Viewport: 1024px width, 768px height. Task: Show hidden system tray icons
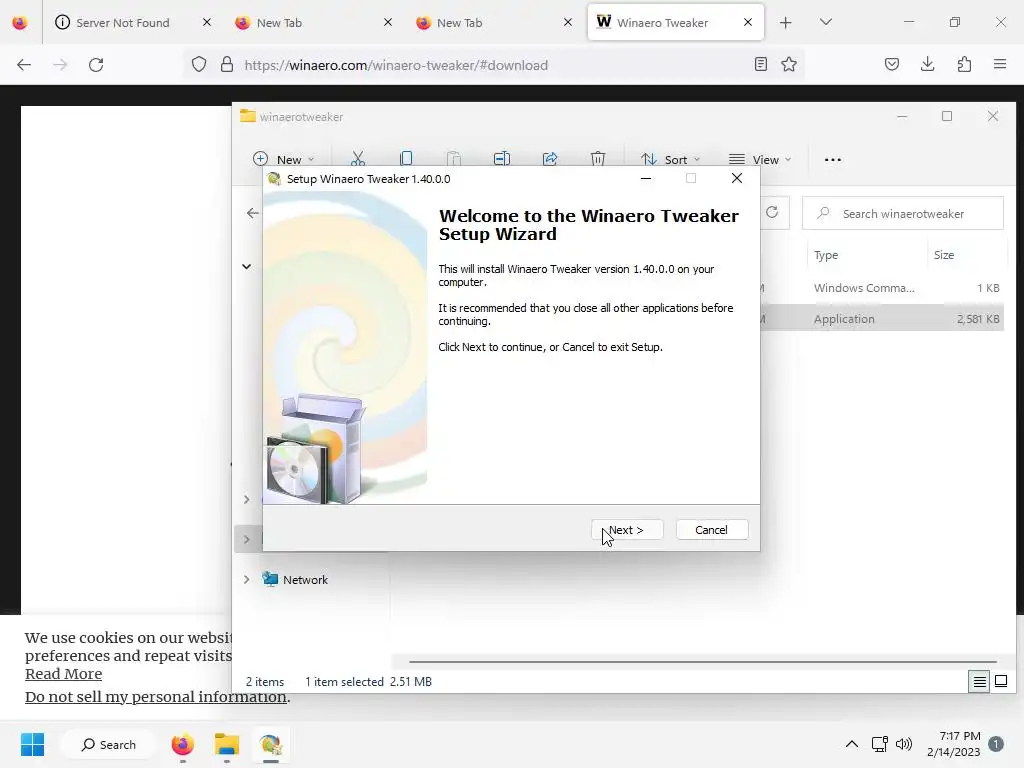pos(852,744)
